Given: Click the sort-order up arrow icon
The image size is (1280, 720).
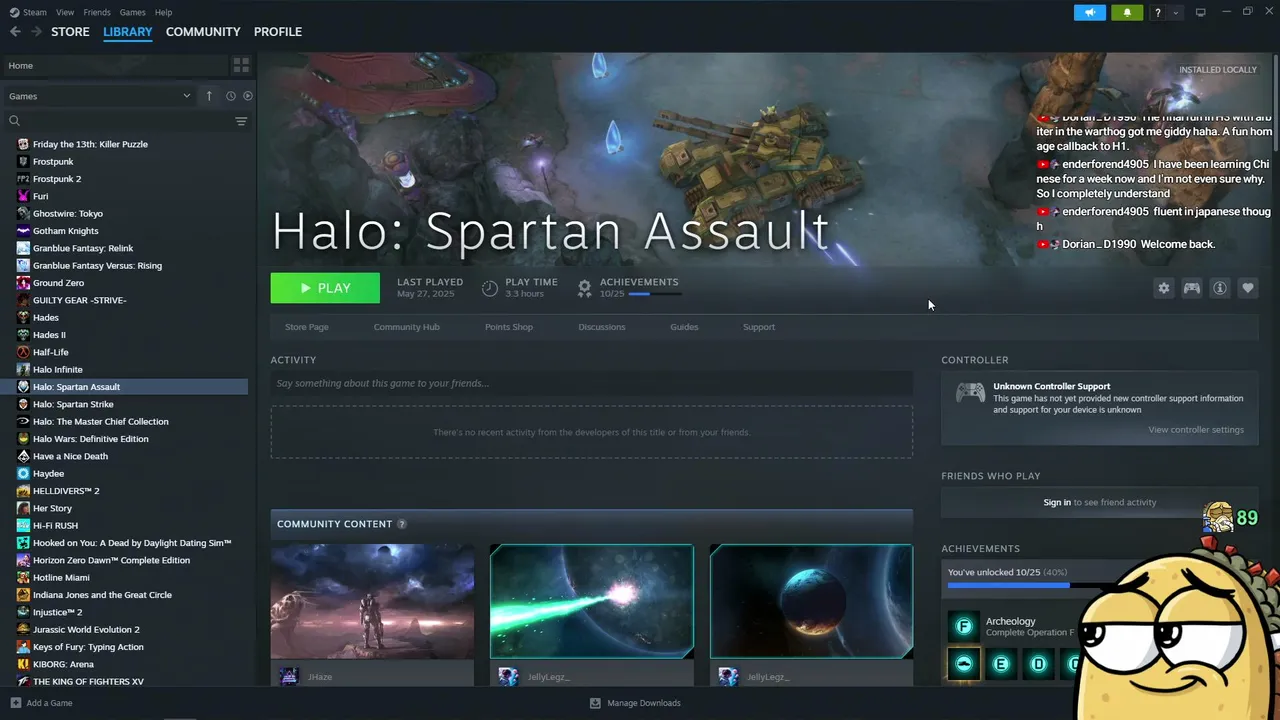Looking at the screenshot, I should point(209,96).
